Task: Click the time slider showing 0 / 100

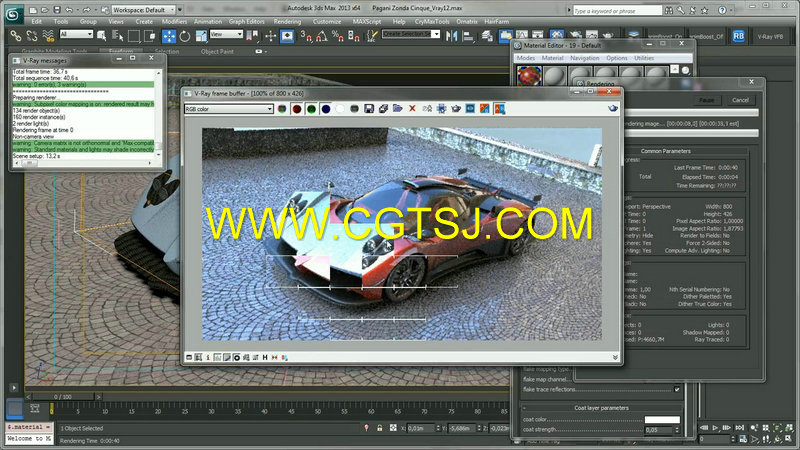Action: pos(63,396)
